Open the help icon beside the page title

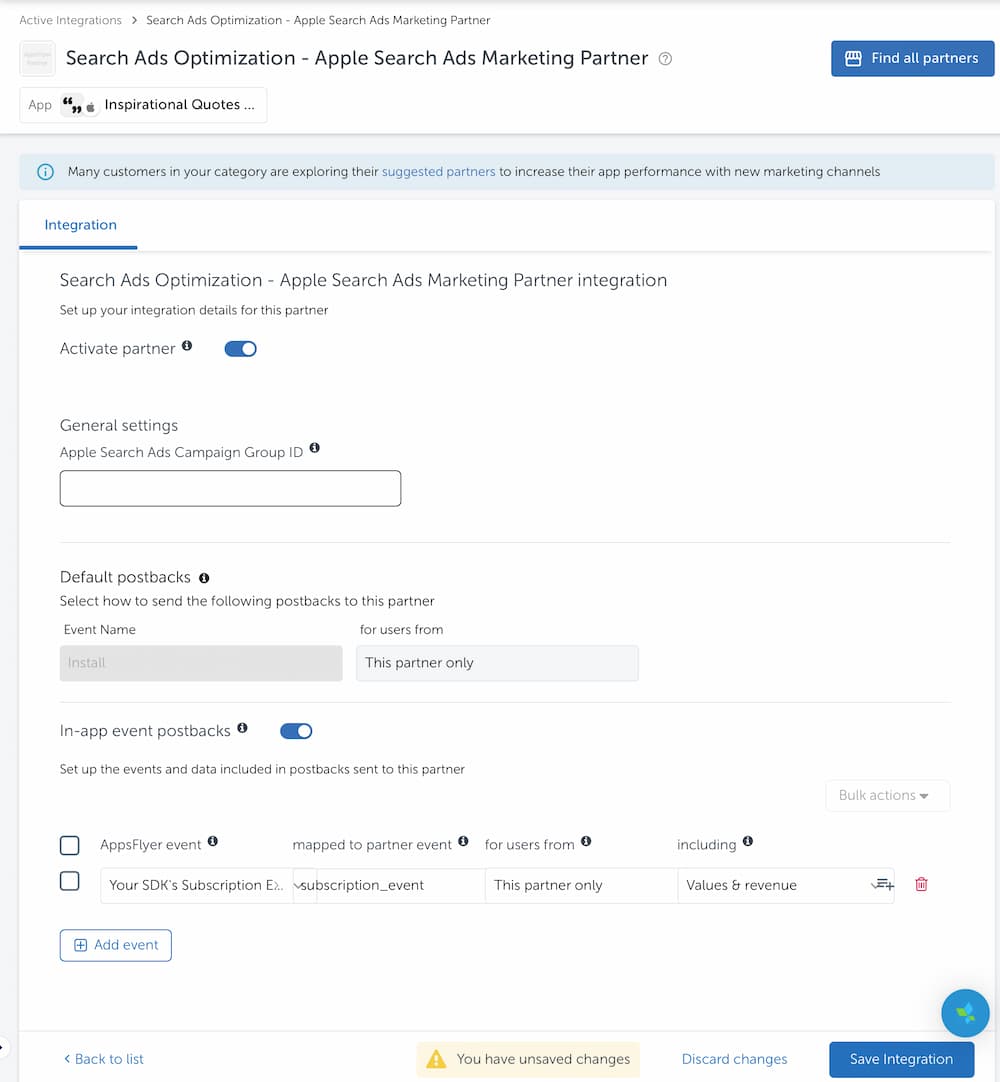(x=665, y=59)
